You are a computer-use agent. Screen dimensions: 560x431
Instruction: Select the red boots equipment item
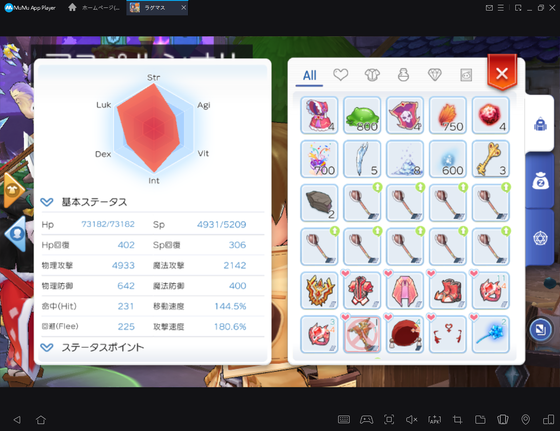click(x=448, y=290)
